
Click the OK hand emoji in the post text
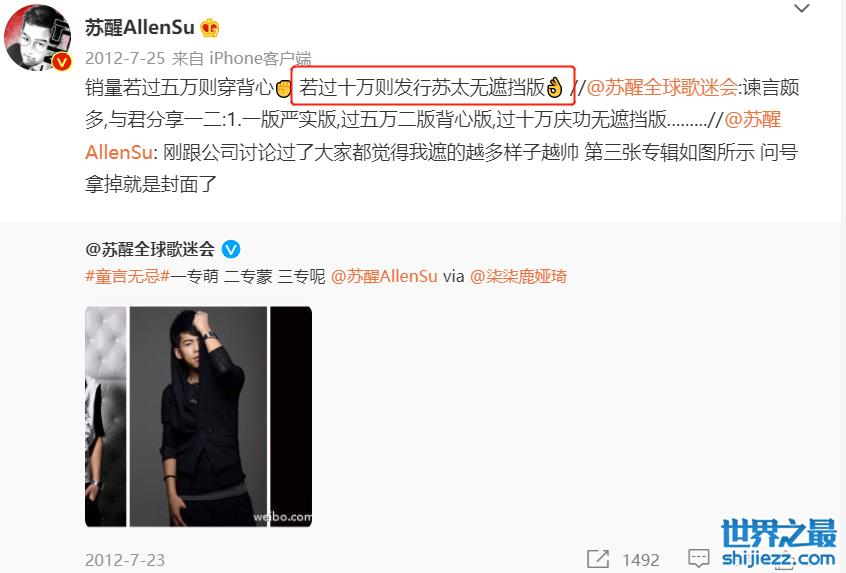554,87
